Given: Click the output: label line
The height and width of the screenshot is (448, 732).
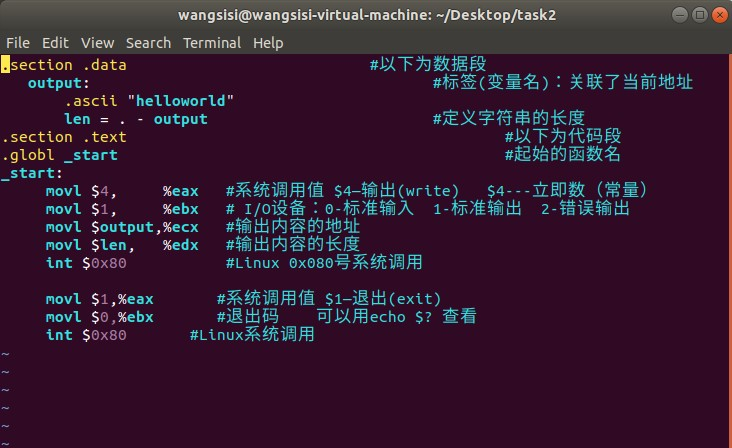Looking at the screenshot, I should point(58,83).
